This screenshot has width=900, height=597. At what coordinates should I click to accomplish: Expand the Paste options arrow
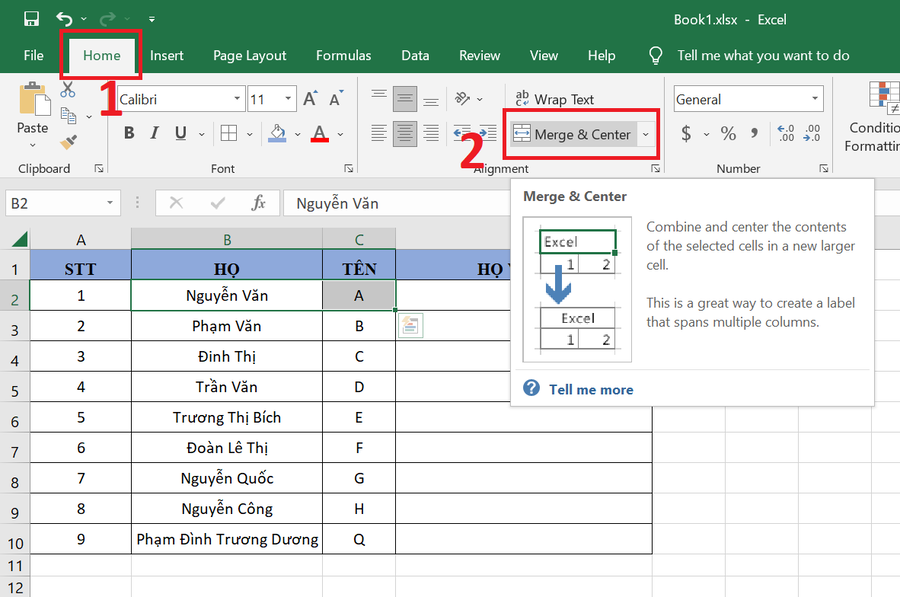point(33,145)
